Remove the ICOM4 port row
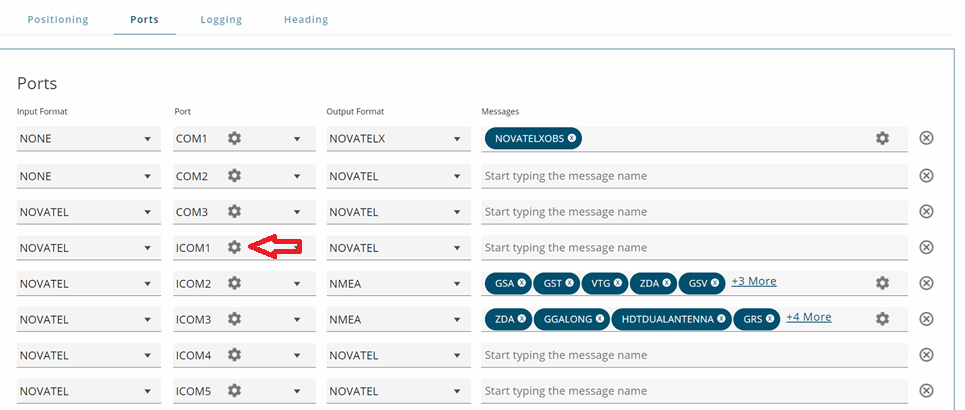Viewport: 965px width, 410px height. coord(926,354)
